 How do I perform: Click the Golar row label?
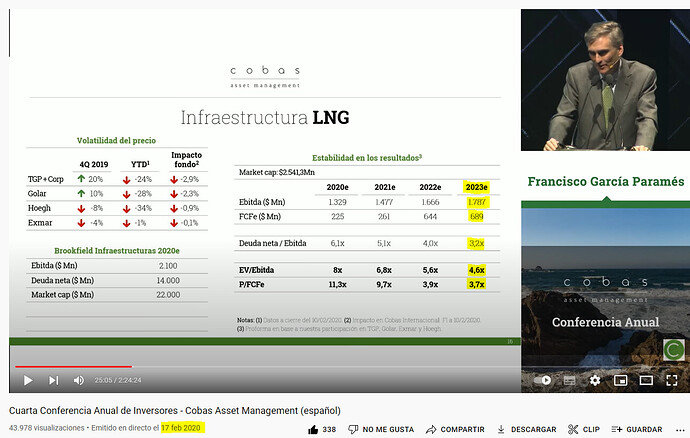[37, 194]
